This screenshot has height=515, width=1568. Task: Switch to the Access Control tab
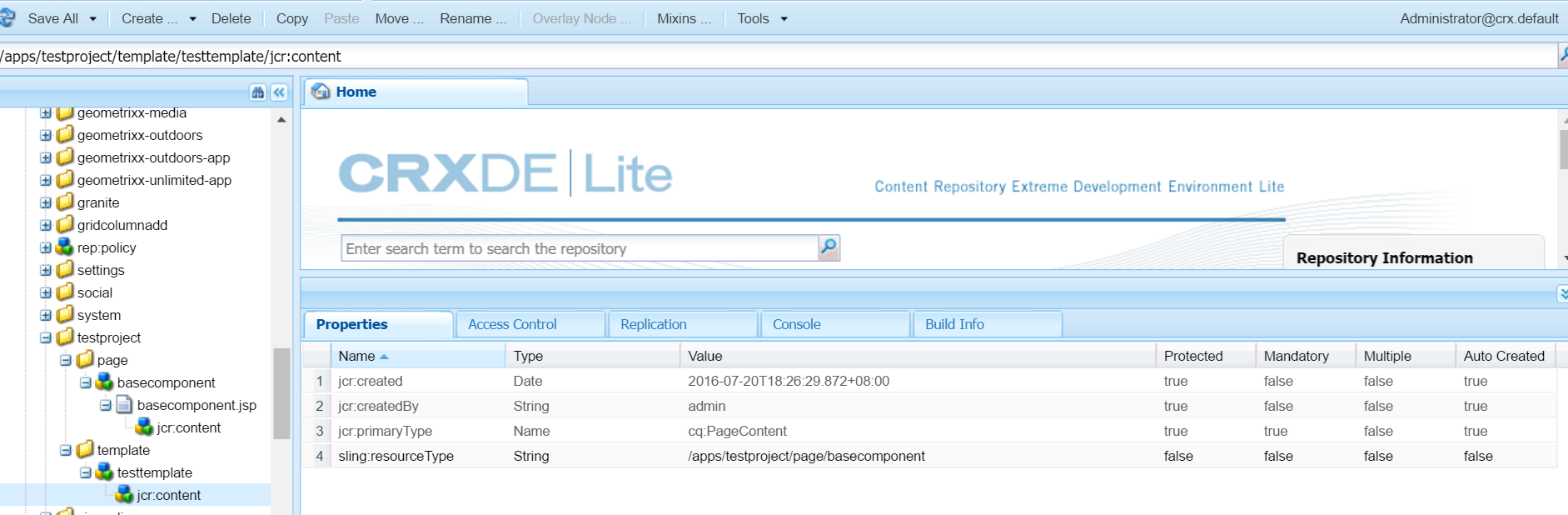point(530,324)
